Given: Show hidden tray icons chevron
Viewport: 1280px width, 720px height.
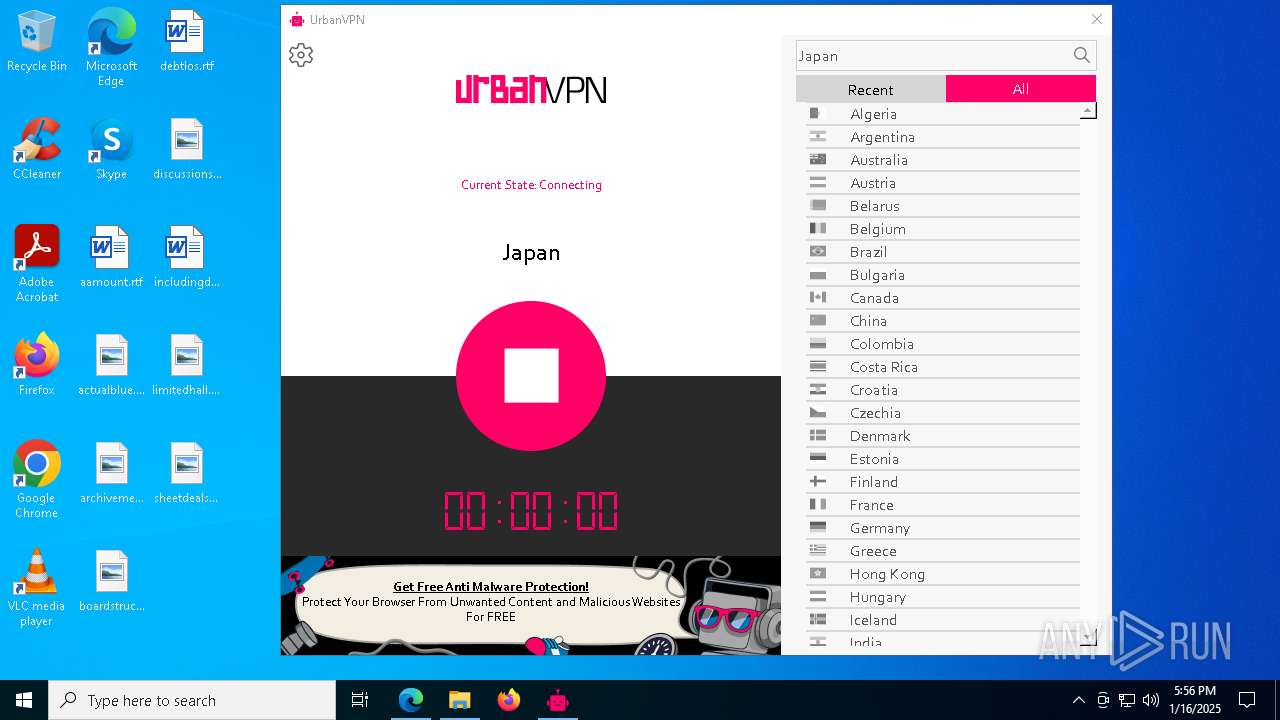Looking at the screenshot, I should tap(1078, 700).
